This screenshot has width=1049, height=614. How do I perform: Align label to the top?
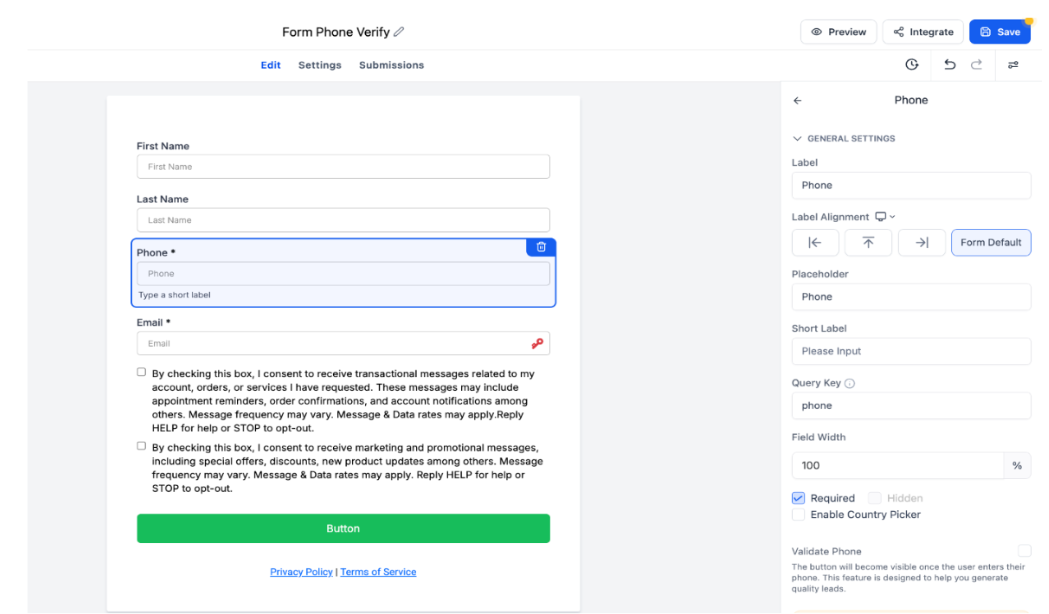(868, 242)
